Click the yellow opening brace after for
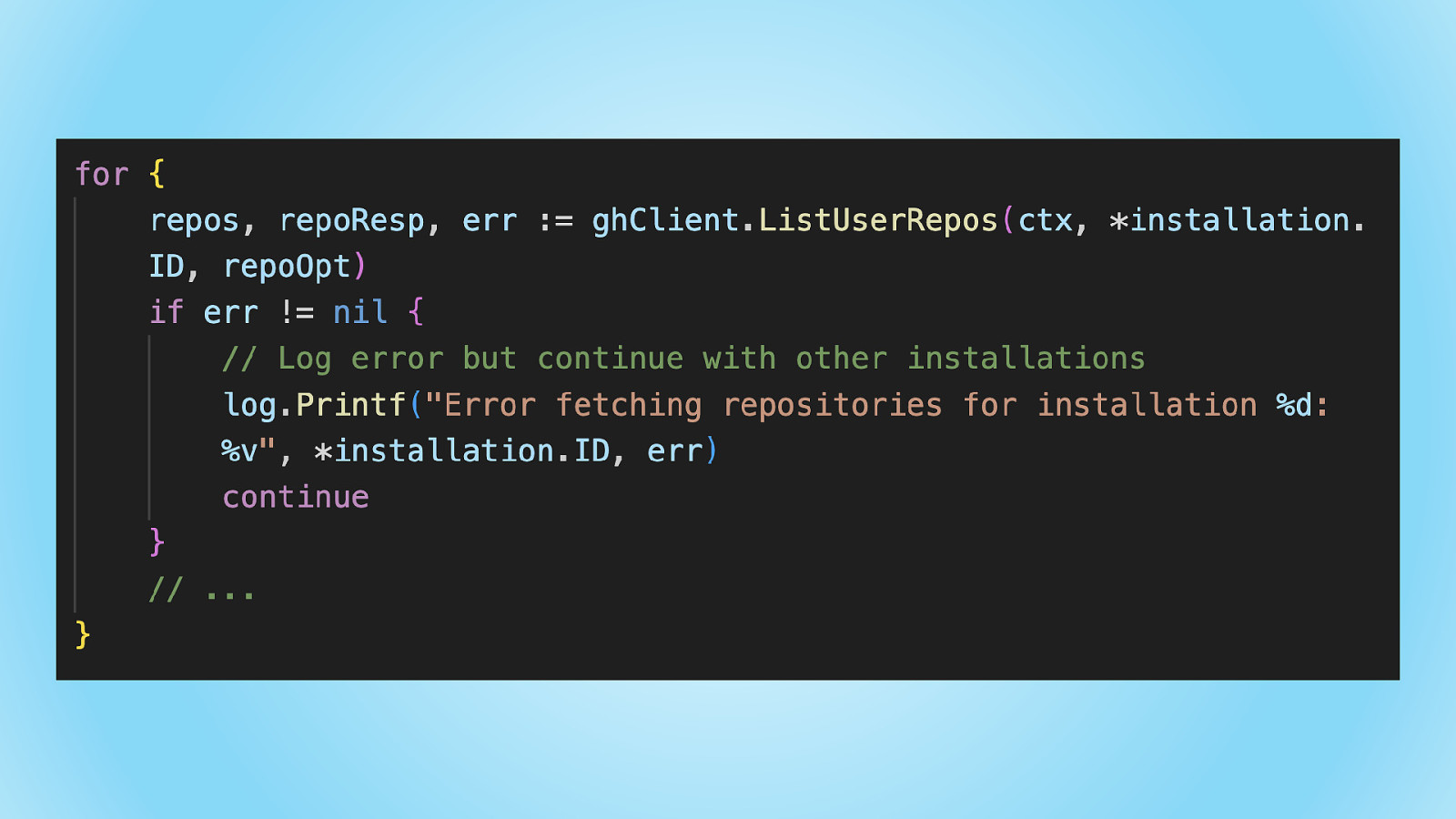This screenshot has height=819, width=1456. point(157,173)
